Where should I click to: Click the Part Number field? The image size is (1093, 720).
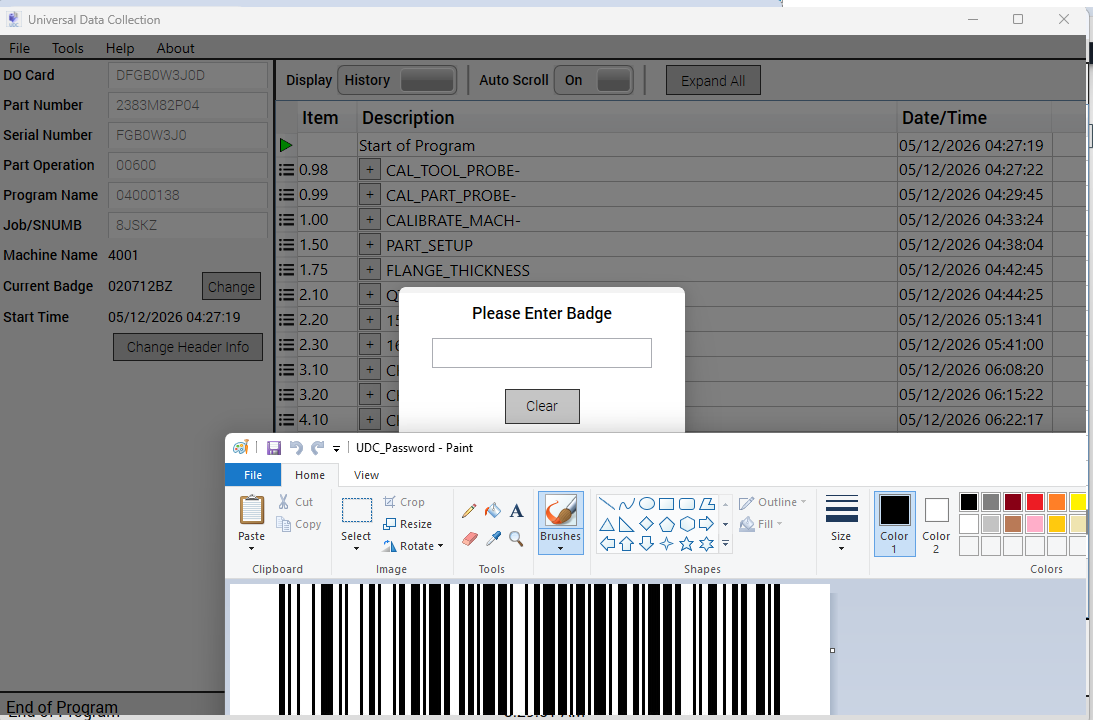coord(188,105)
